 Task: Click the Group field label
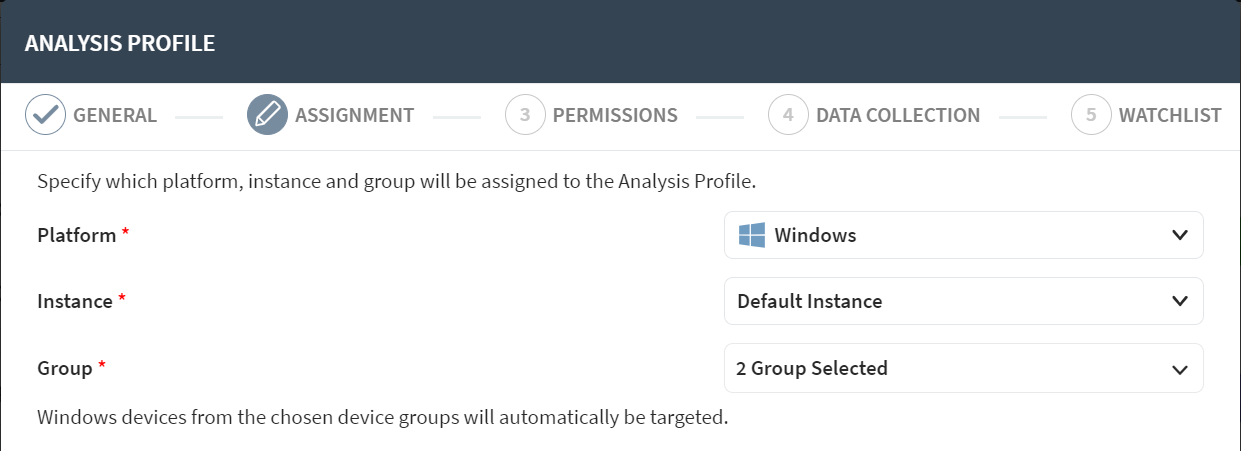tap(65, 368)
